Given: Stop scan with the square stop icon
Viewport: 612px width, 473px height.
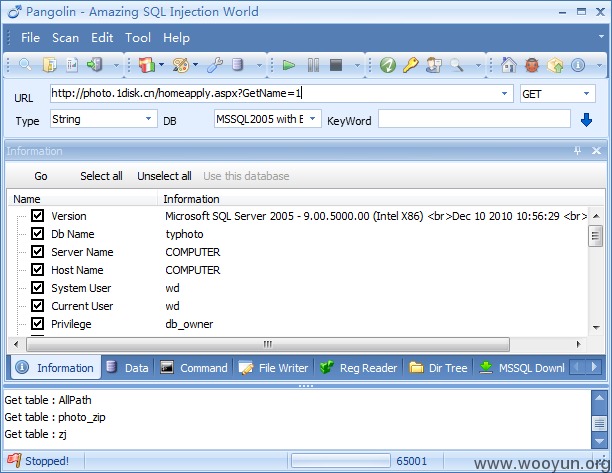Looking at the screenshot, I should [336, 65].
